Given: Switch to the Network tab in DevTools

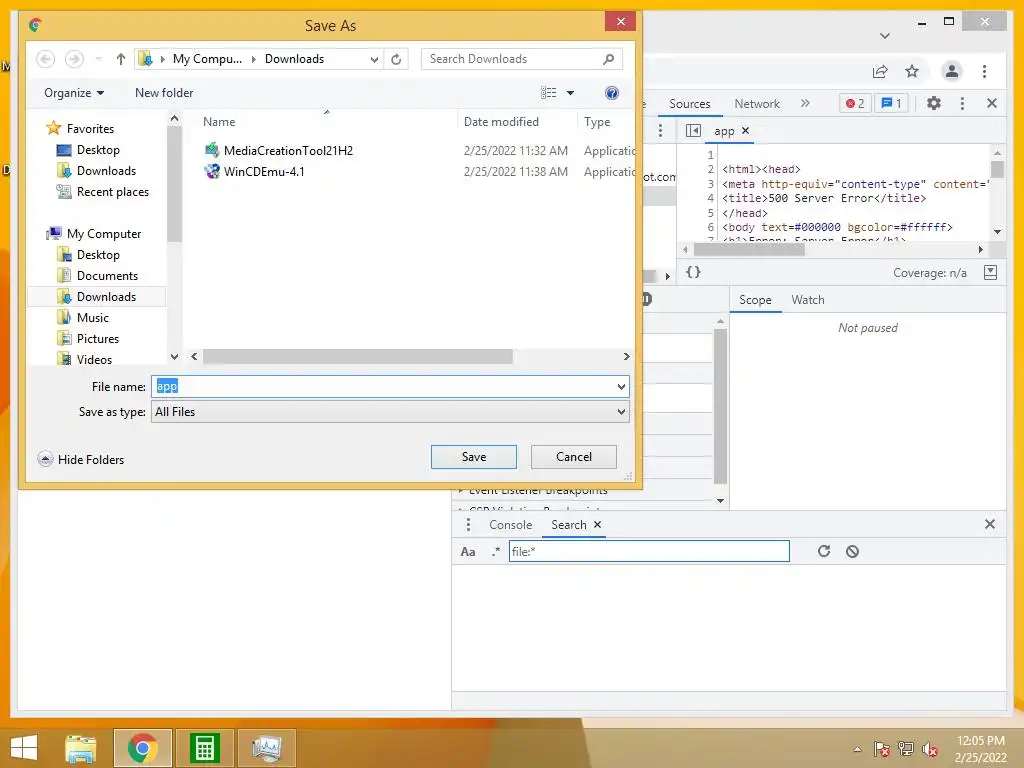Looking at the screenshot, I should [756, 103].
